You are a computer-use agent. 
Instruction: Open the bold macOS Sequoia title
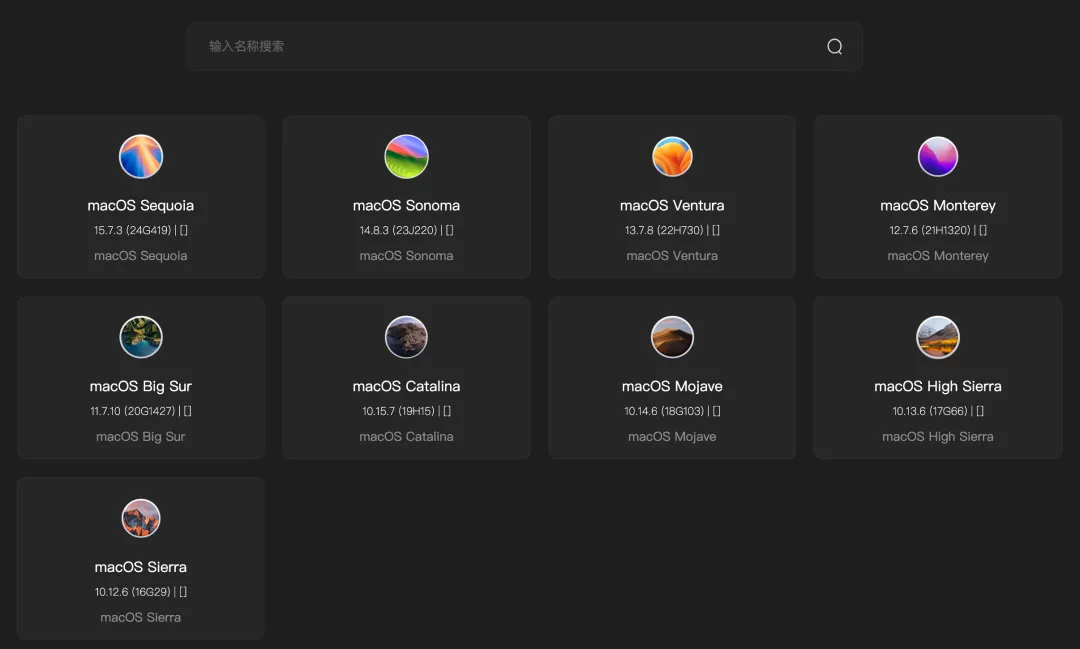tap(141, 205)
